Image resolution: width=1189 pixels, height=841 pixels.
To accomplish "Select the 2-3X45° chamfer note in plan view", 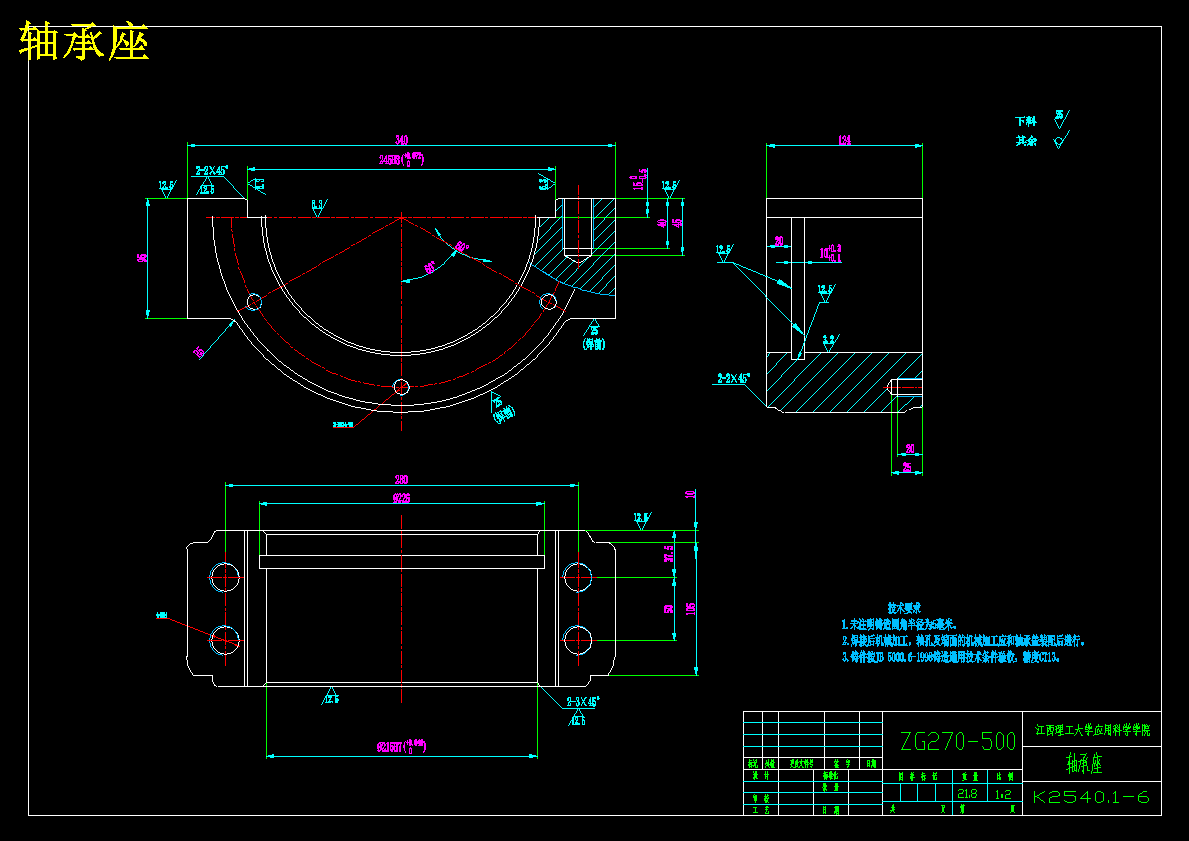I will [583, 701].
